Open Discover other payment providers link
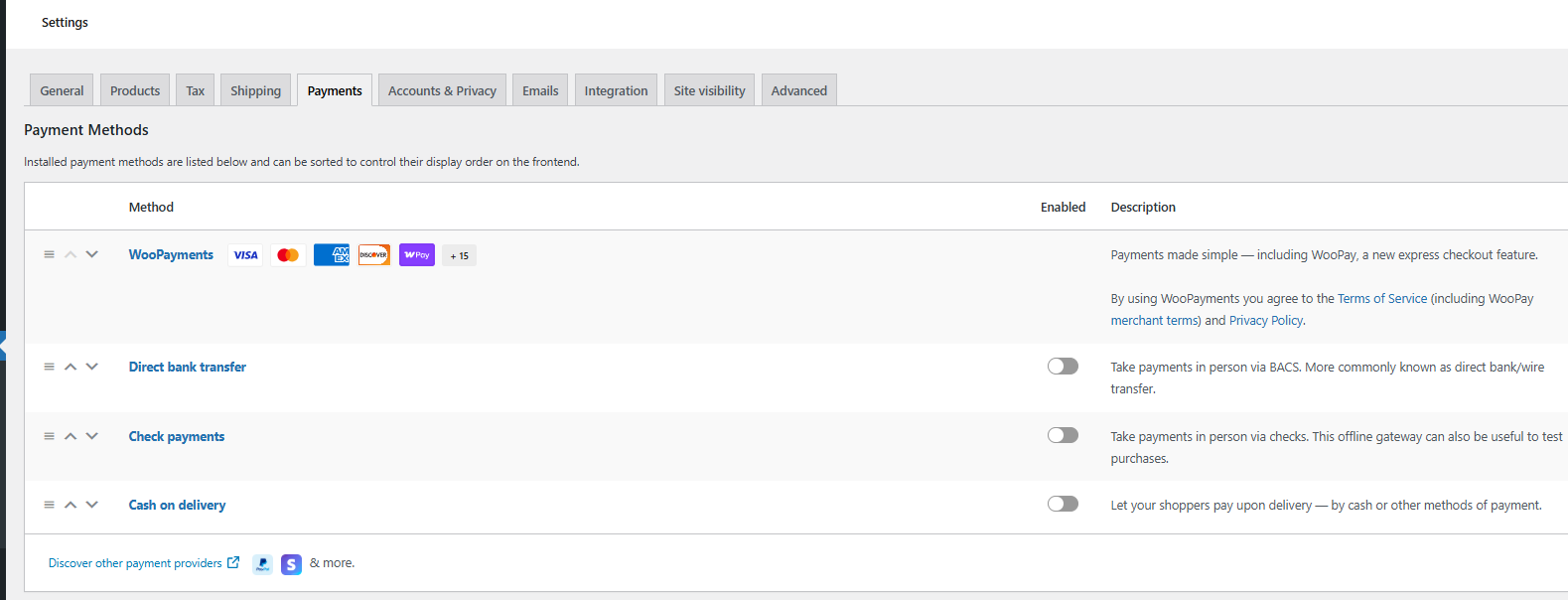 click(x=136, y=563)
